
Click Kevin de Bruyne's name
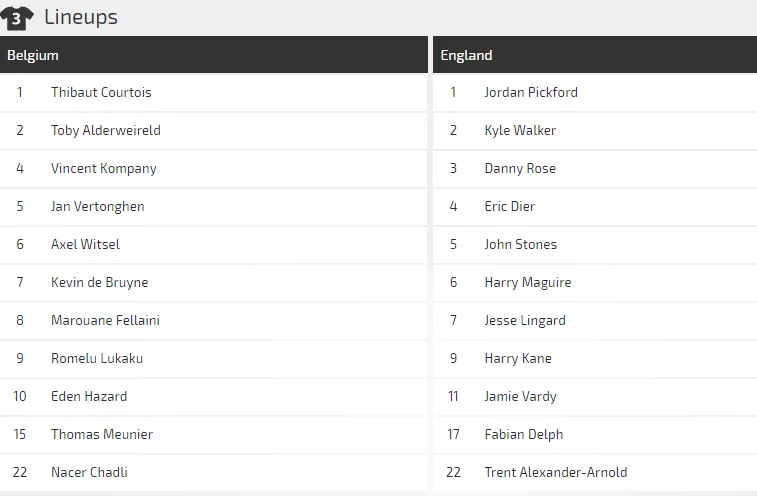[99, 282]
